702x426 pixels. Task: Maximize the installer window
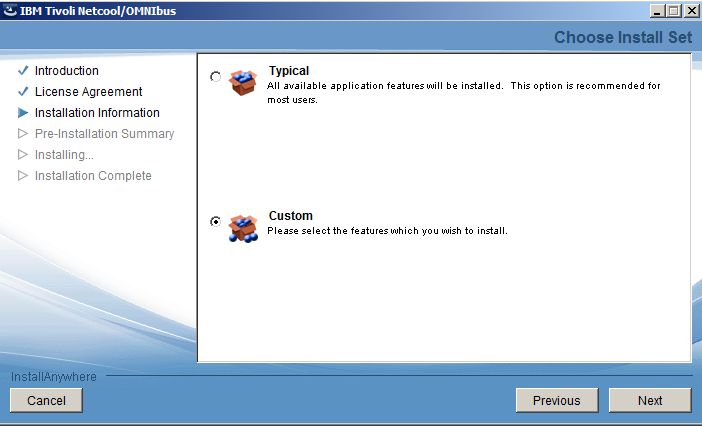tap(674, 11)
